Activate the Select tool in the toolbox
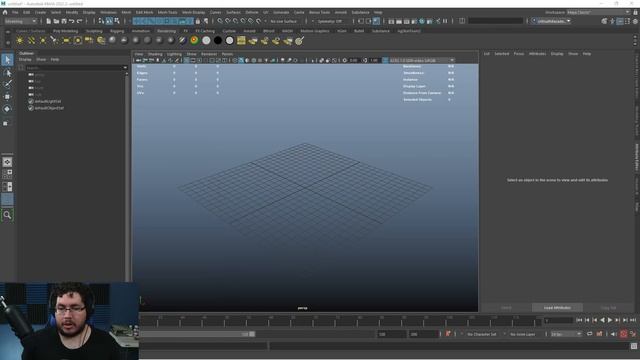The width and height of the screenshot is (640, 360). (7, 60)
